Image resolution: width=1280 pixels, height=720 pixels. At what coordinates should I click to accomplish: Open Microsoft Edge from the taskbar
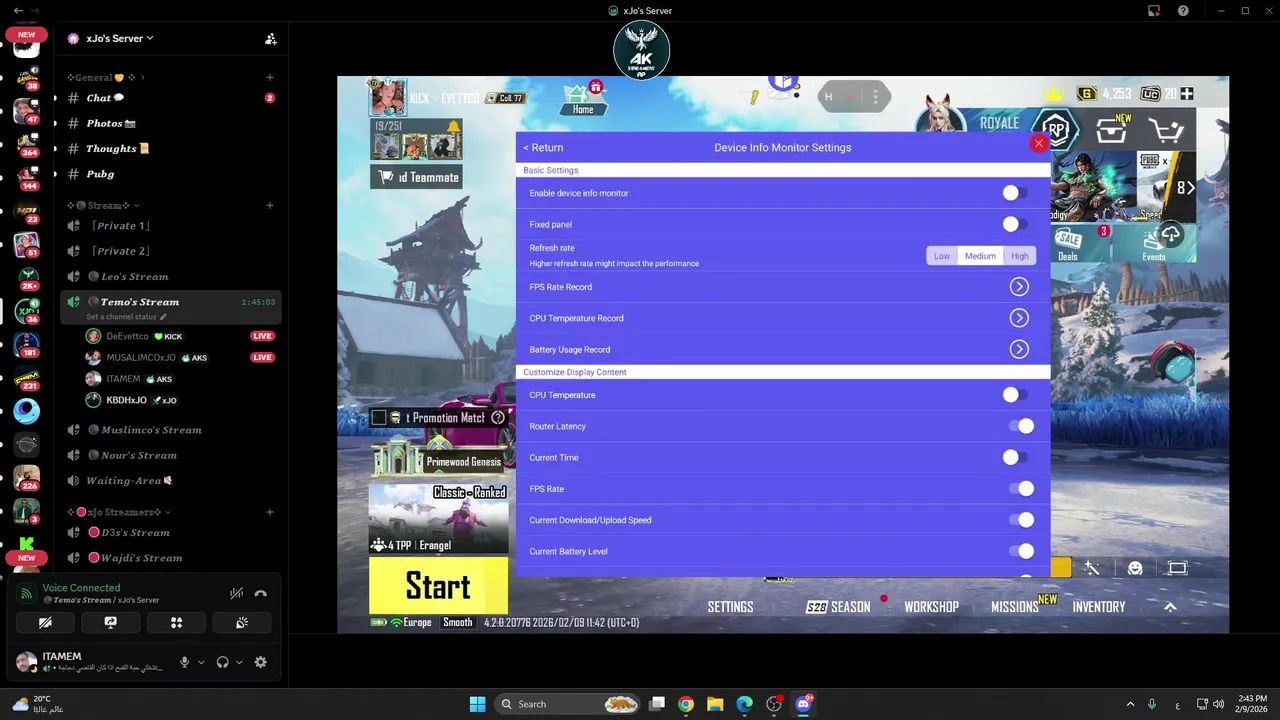click(744, 704)
